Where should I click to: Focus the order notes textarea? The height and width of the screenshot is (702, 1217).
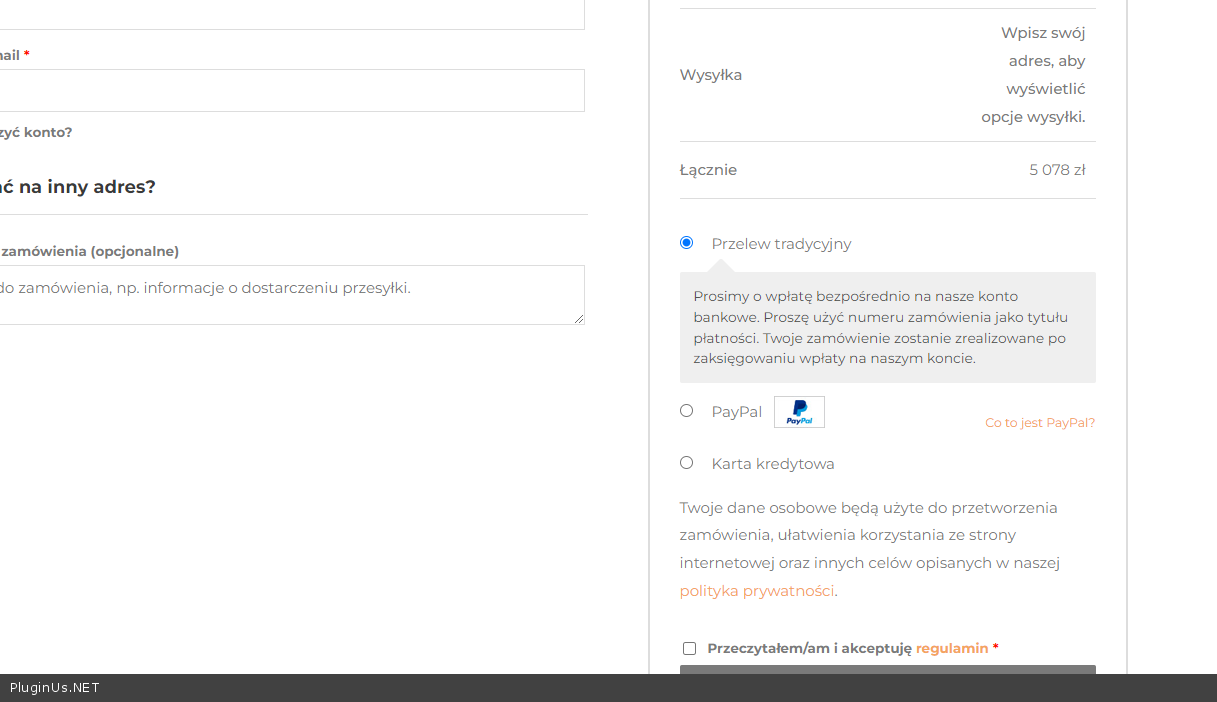pyautogui.click(x=290, y=295)
